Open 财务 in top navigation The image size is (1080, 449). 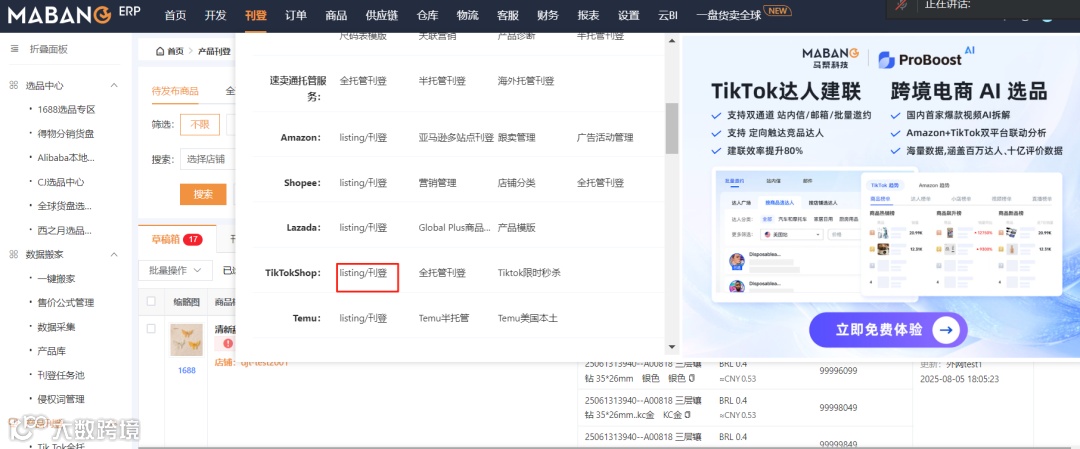(548, 15)
